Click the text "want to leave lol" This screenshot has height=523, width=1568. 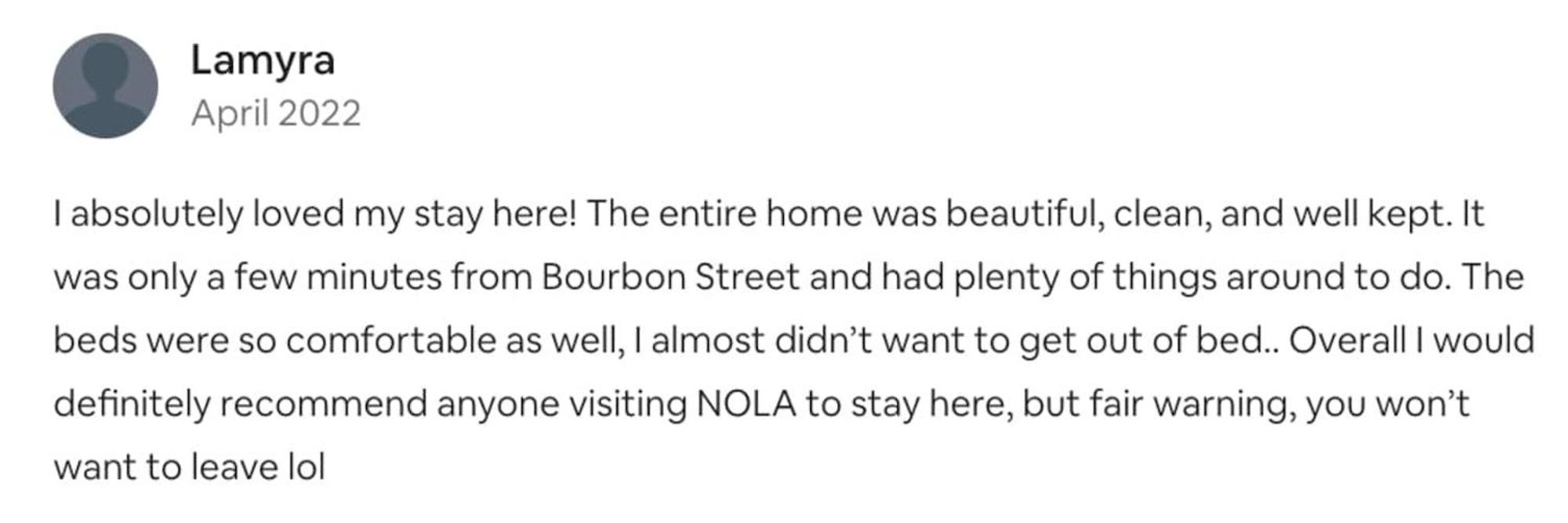[x=189, y=468]
